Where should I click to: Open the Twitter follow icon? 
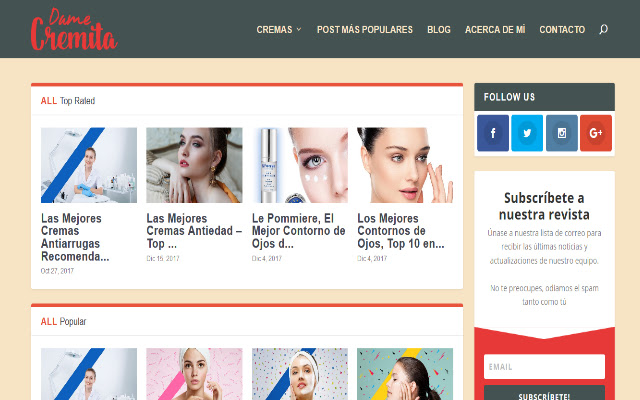click(x=527, y=133)
